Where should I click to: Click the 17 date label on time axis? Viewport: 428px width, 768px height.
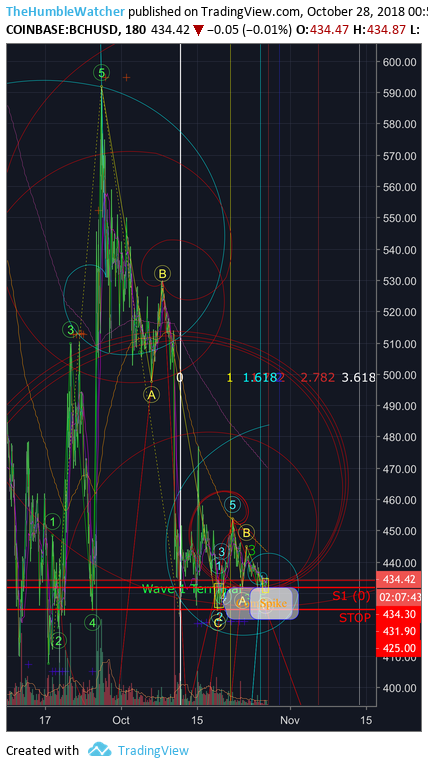(x=45, y=720)
